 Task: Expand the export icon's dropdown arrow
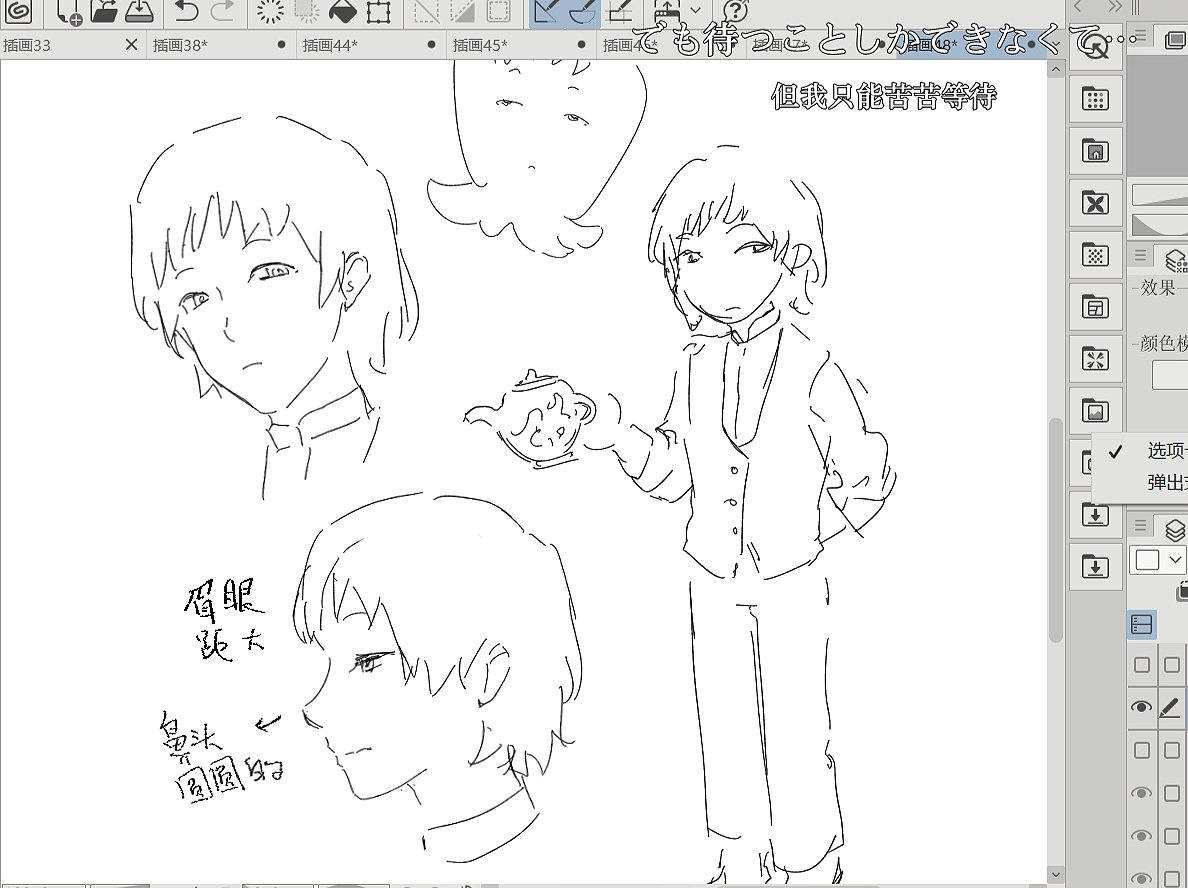point(696,11)
